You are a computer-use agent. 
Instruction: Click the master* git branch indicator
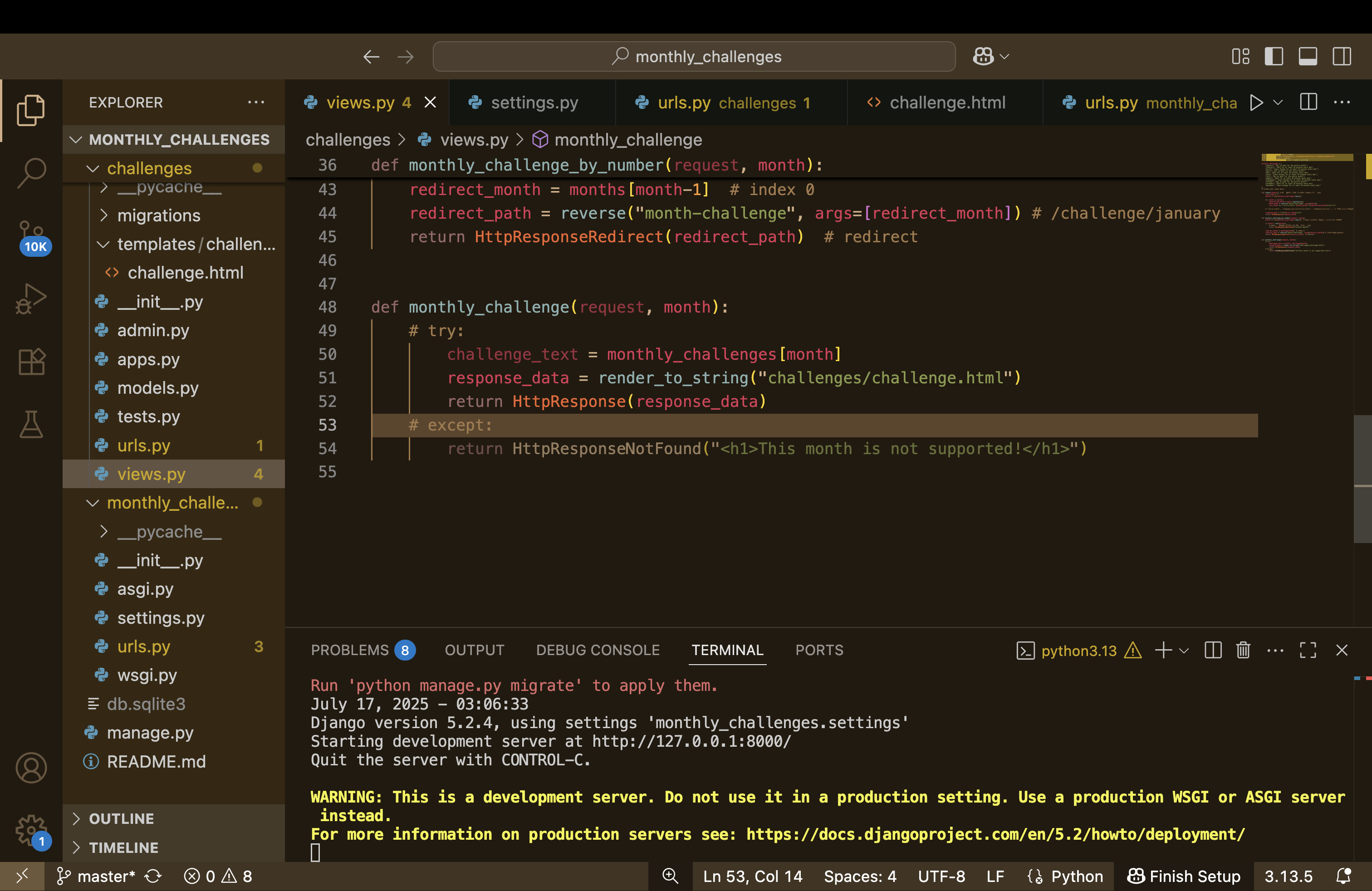click(95, 876)
